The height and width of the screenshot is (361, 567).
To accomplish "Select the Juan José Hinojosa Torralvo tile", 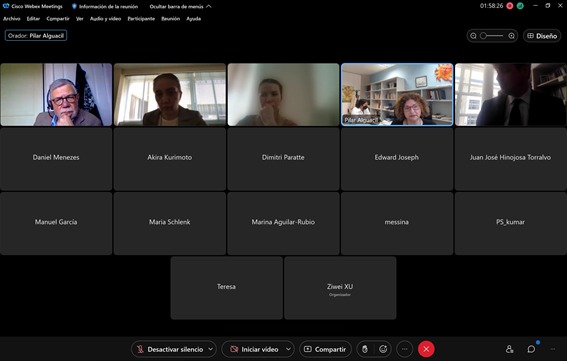I will (511, 159).
